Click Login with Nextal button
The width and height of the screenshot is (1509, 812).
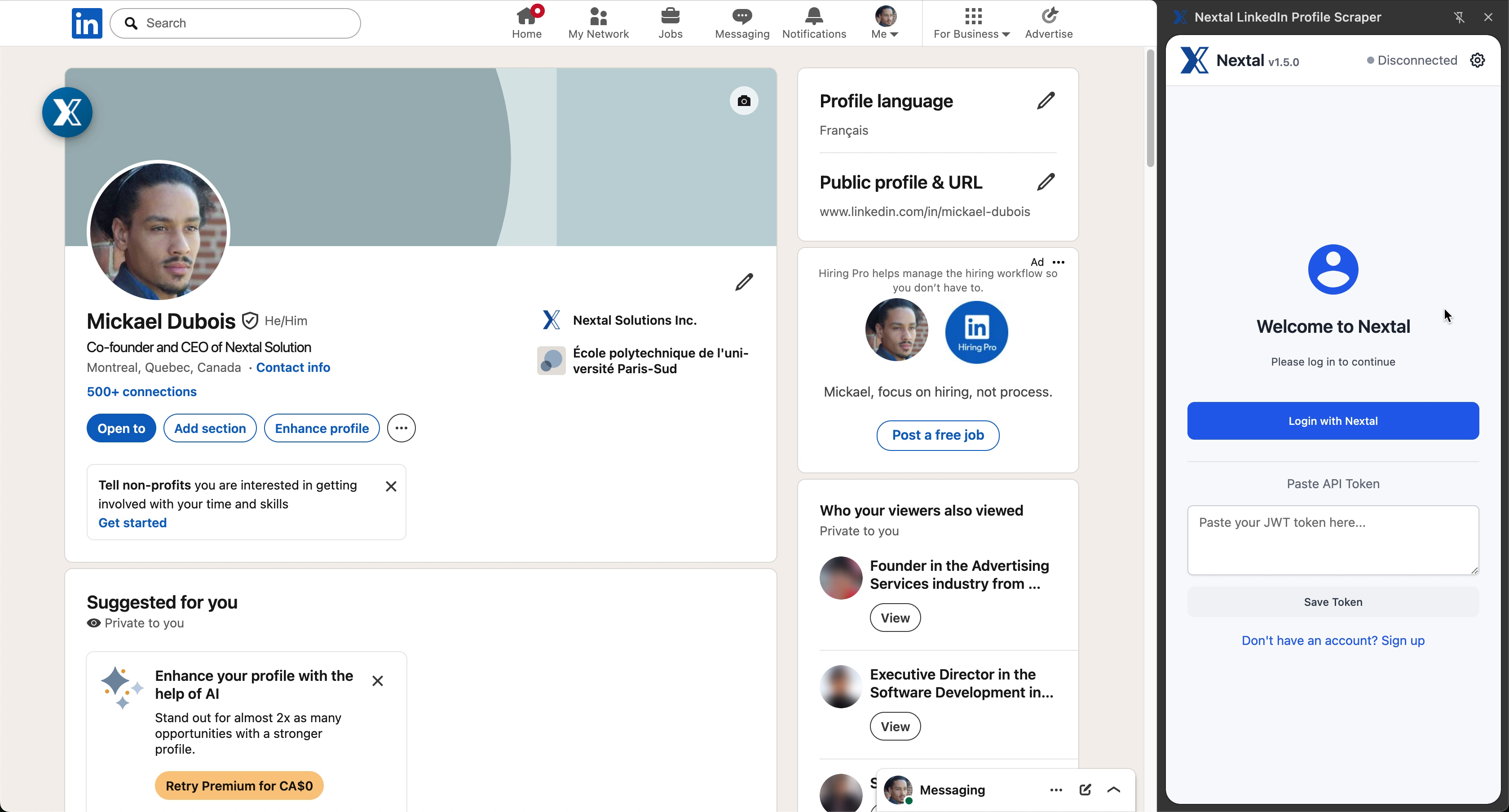(1333, 421)
